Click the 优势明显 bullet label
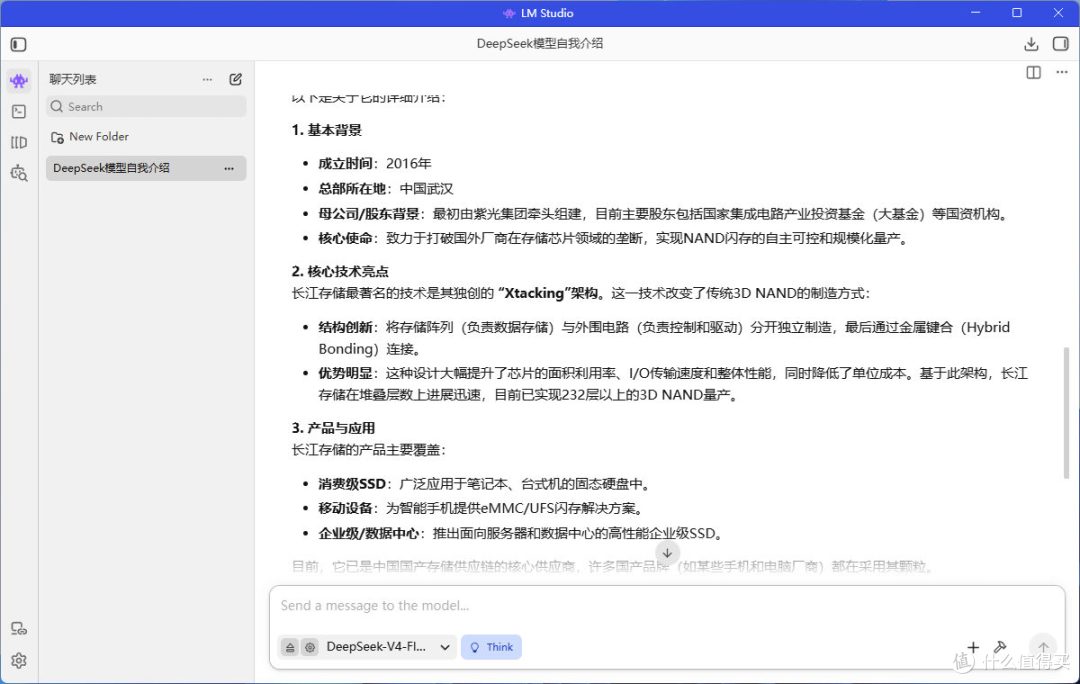 pyautogui.click(x=345, y=373)
